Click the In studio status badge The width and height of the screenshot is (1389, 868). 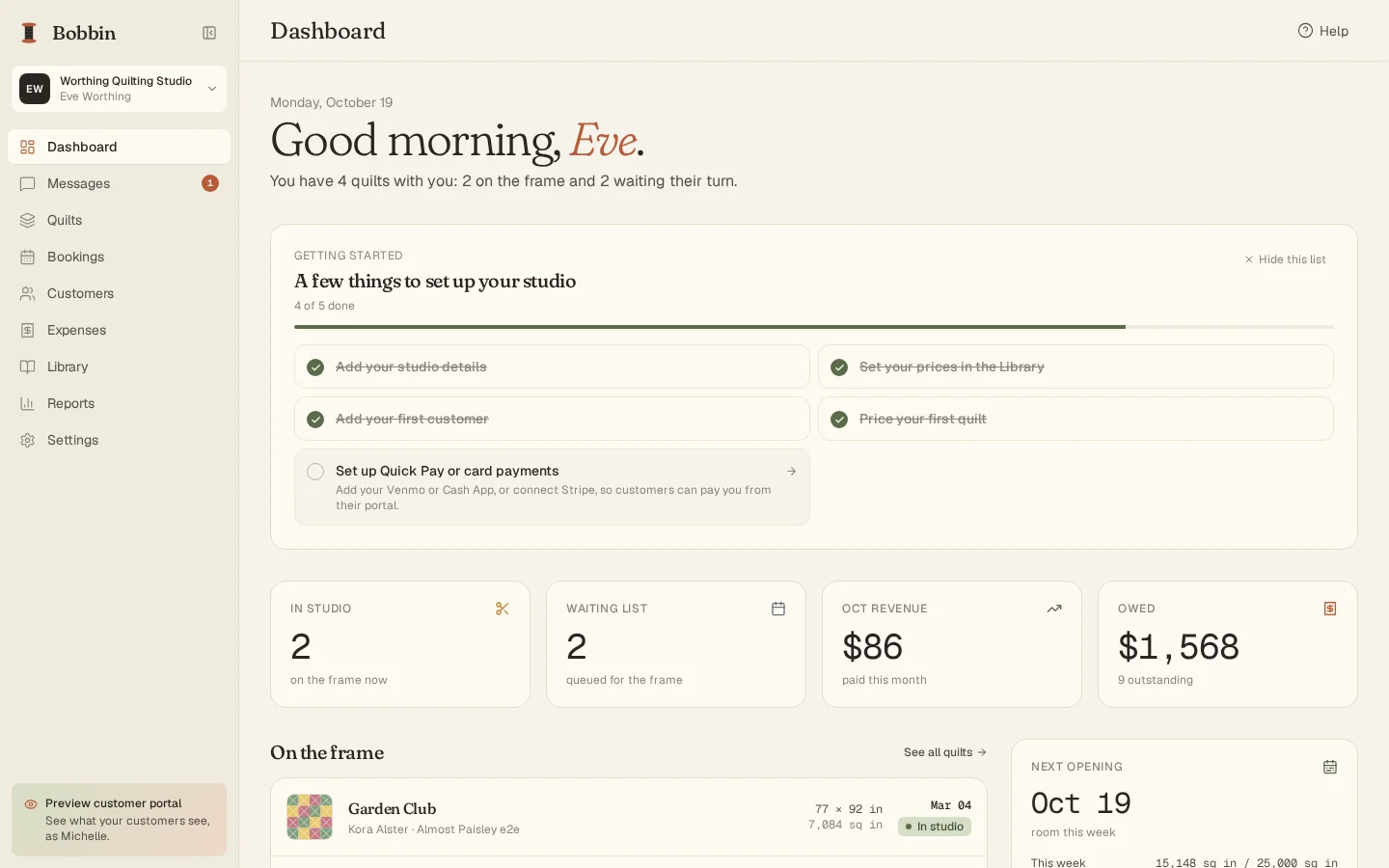tap(935, 827)
